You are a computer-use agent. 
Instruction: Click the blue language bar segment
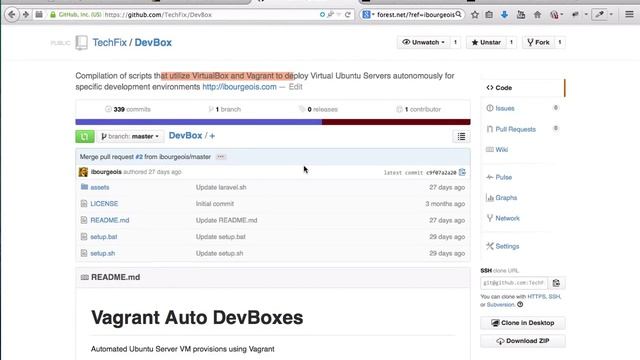coord(199,122)
